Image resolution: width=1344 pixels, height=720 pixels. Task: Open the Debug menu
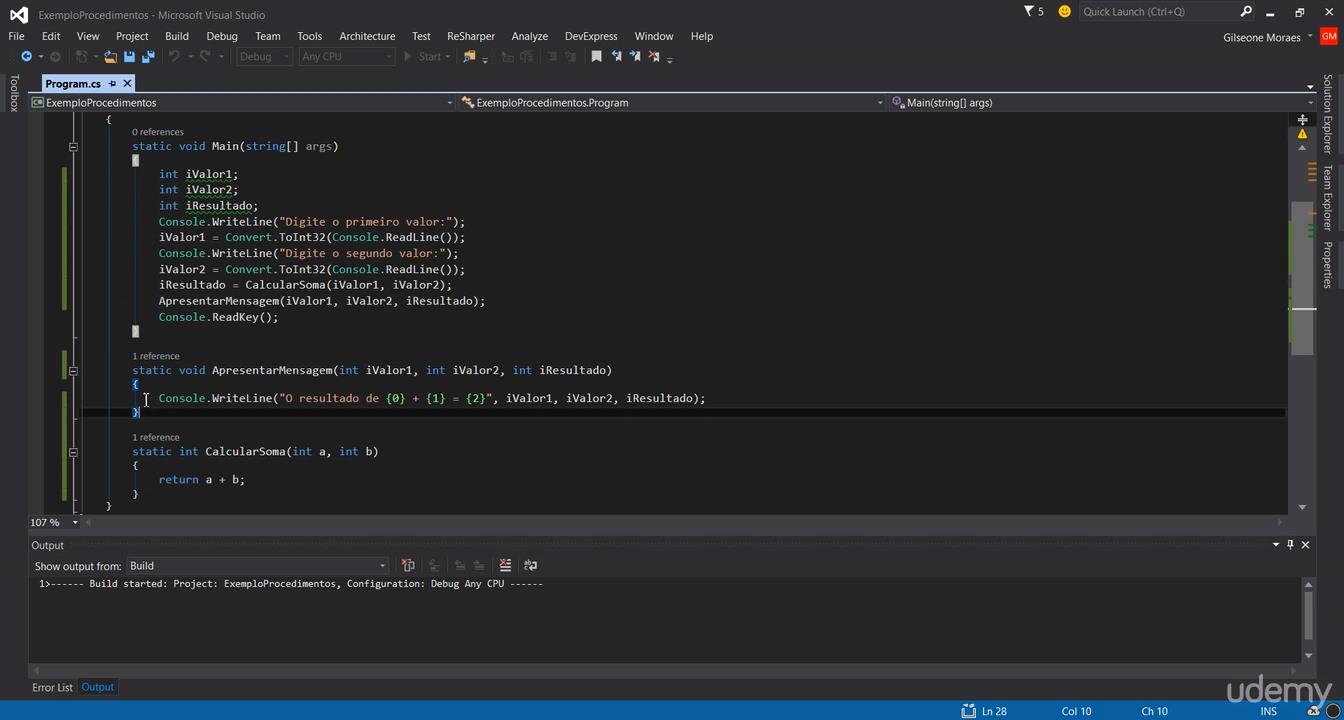coord(222,36)
